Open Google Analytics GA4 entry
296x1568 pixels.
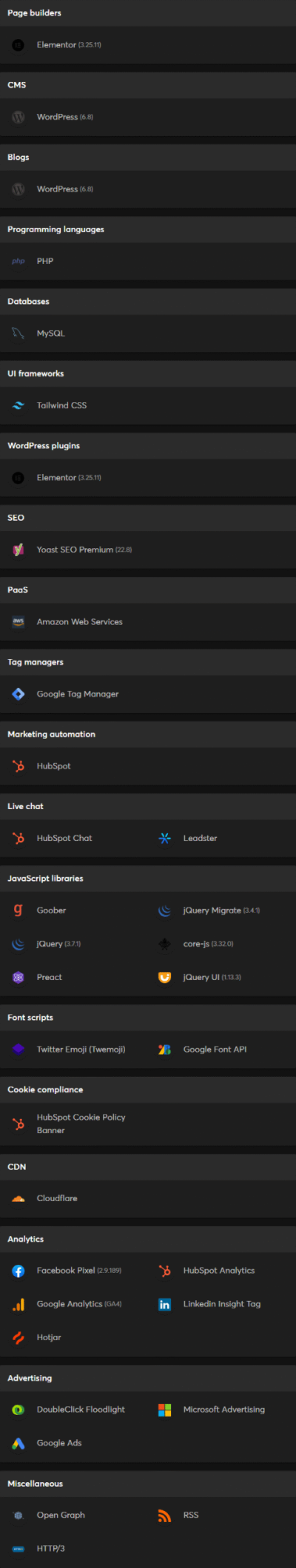(79, 1304)
